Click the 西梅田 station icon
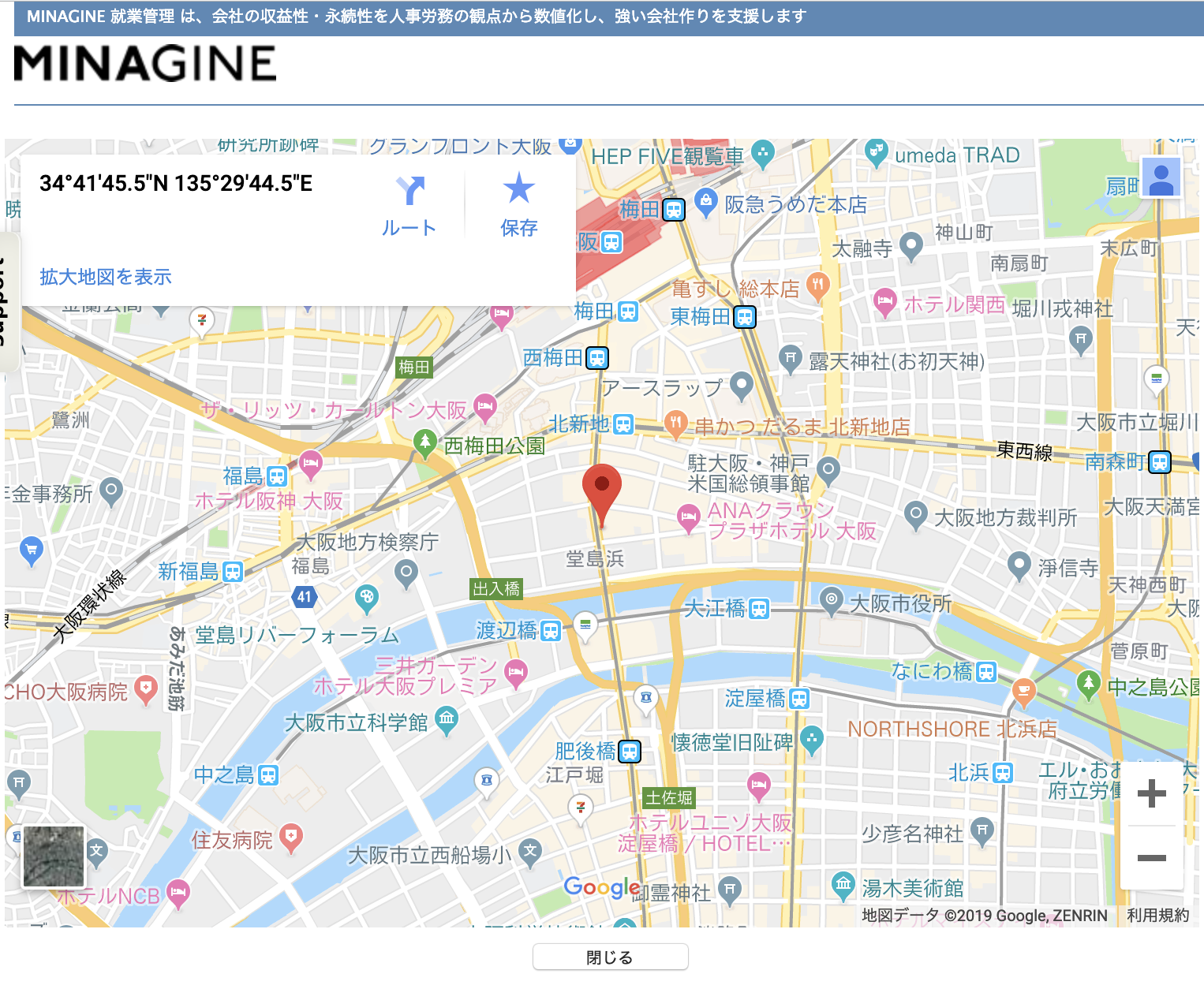Viewport: 1204px width, 1000px height. coord(597,359)
